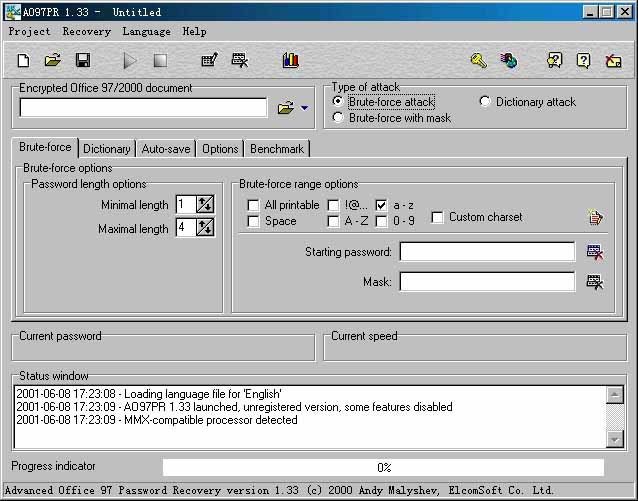Click the Help question mark toolbar icon
Viewport: 638px width, 501px height.
(584, 61)
